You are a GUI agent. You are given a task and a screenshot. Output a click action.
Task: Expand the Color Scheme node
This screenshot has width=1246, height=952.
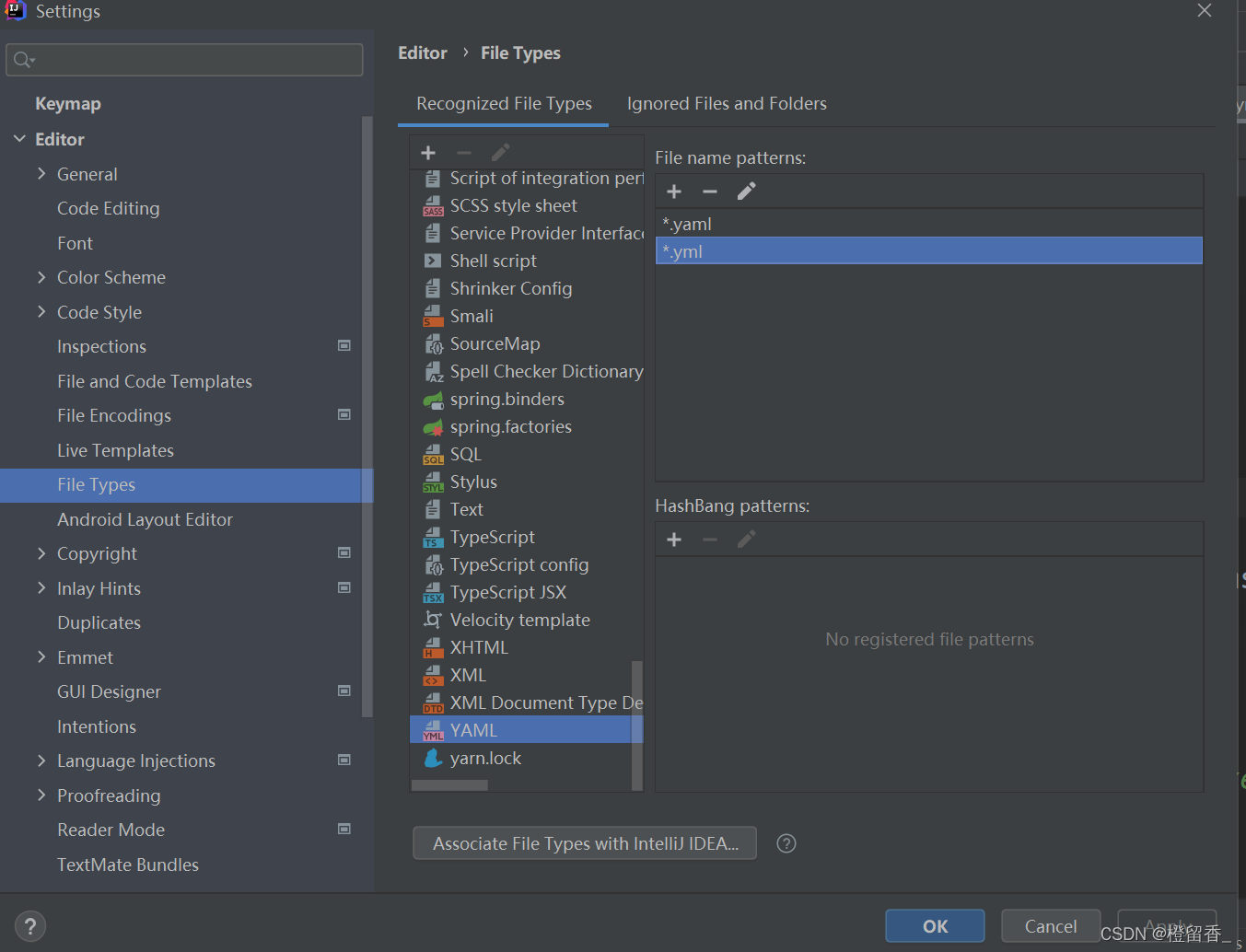[x=41, y=277]
